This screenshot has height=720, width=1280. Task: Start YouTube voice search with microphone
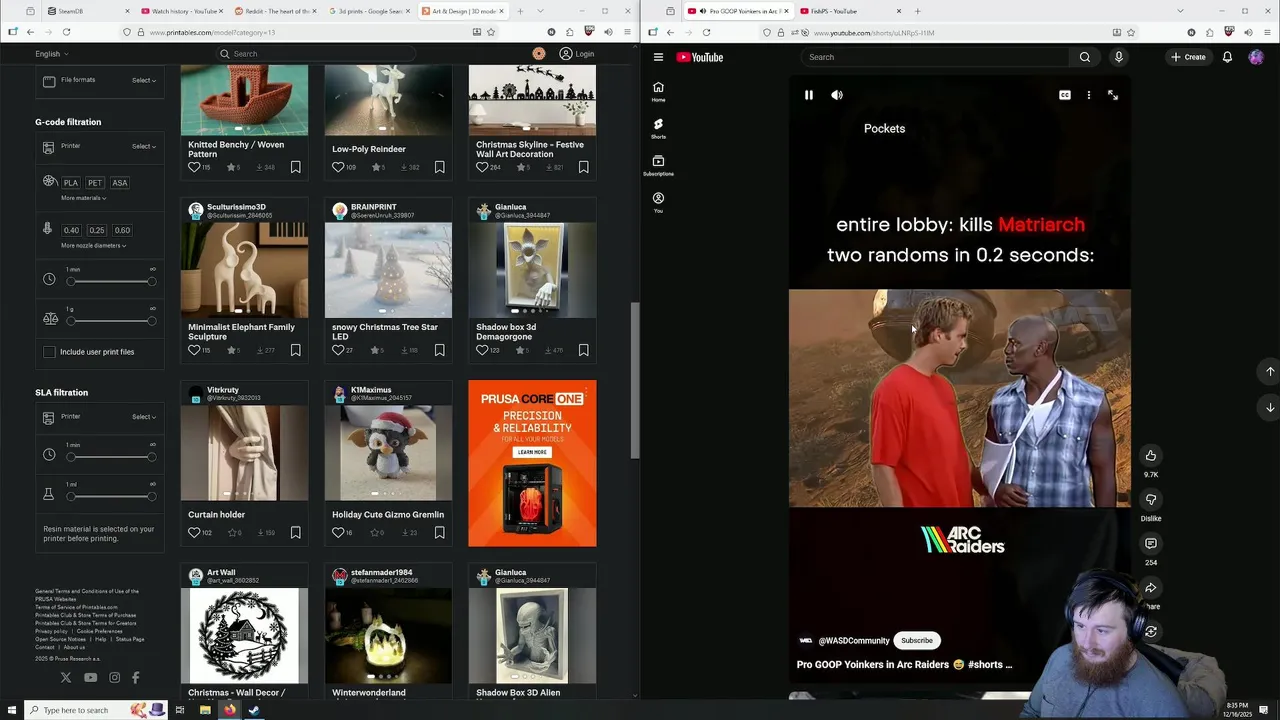1119,57
